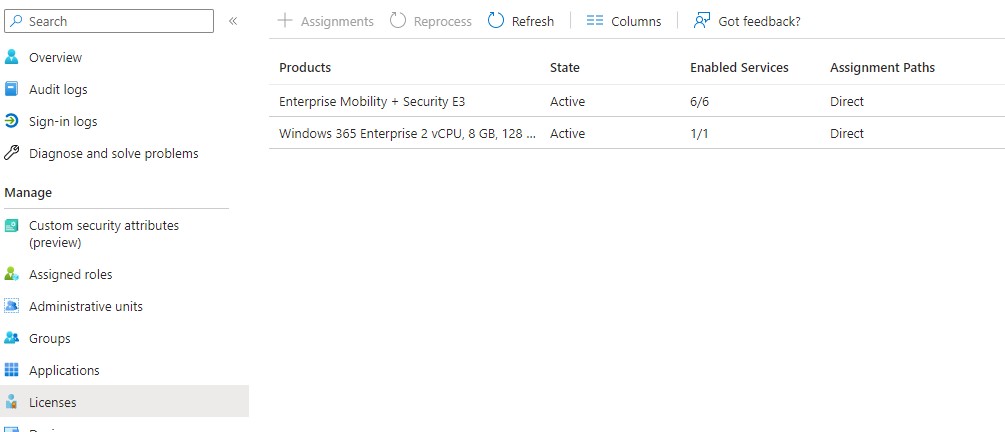This screenshot has height=432, width=1005.
Task: Click the plus icon beside Assignments
Action: (285, 21)
